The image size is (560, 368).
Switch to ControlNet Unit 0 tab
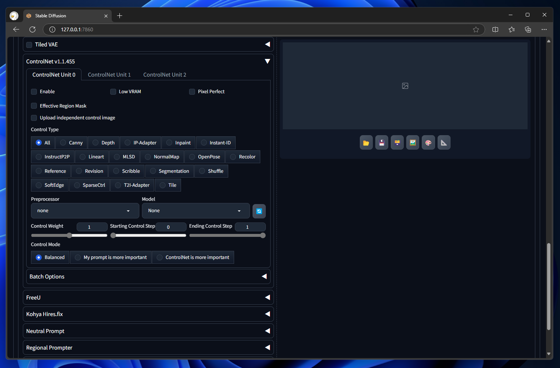click(54, 75)
